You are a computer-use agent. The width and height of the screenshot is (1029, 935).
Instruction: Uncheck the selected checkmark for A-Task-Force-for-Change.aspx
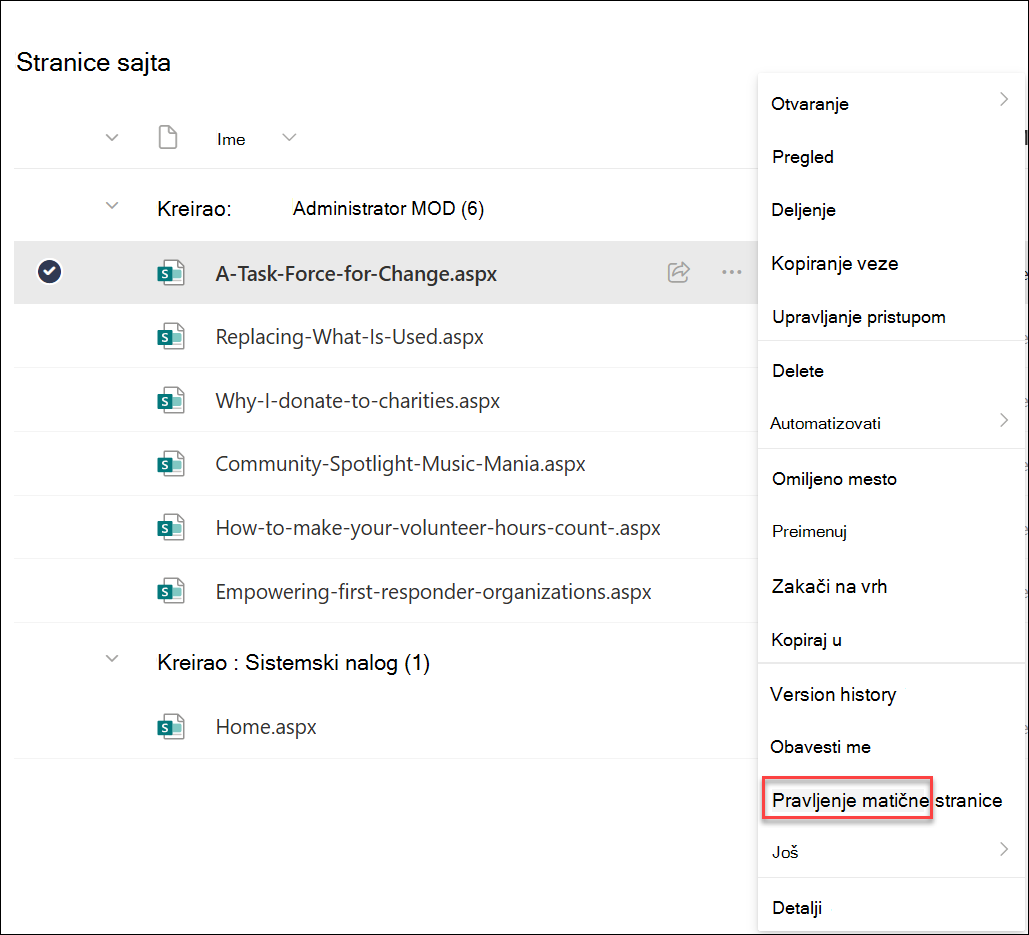point(49,272)
